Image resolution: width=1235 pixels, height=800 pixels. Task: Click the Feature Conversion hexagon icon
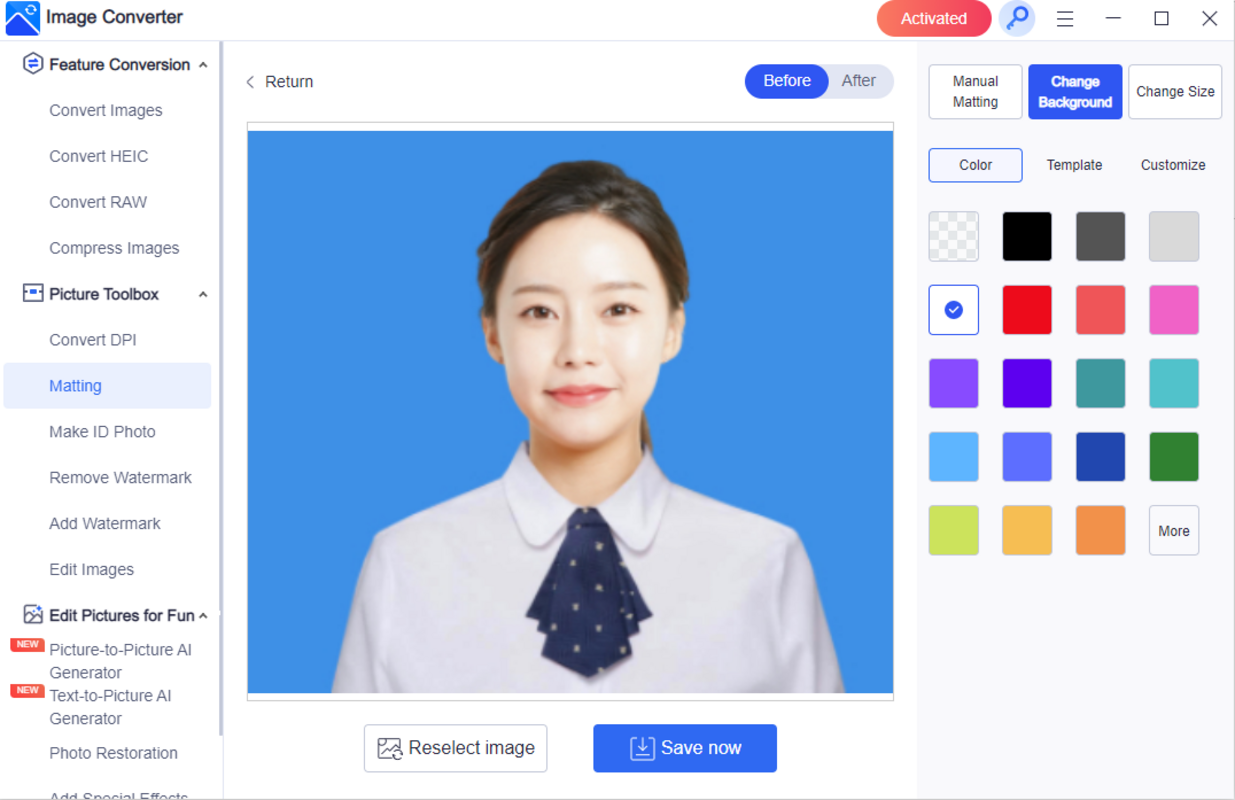pos(33,64)
